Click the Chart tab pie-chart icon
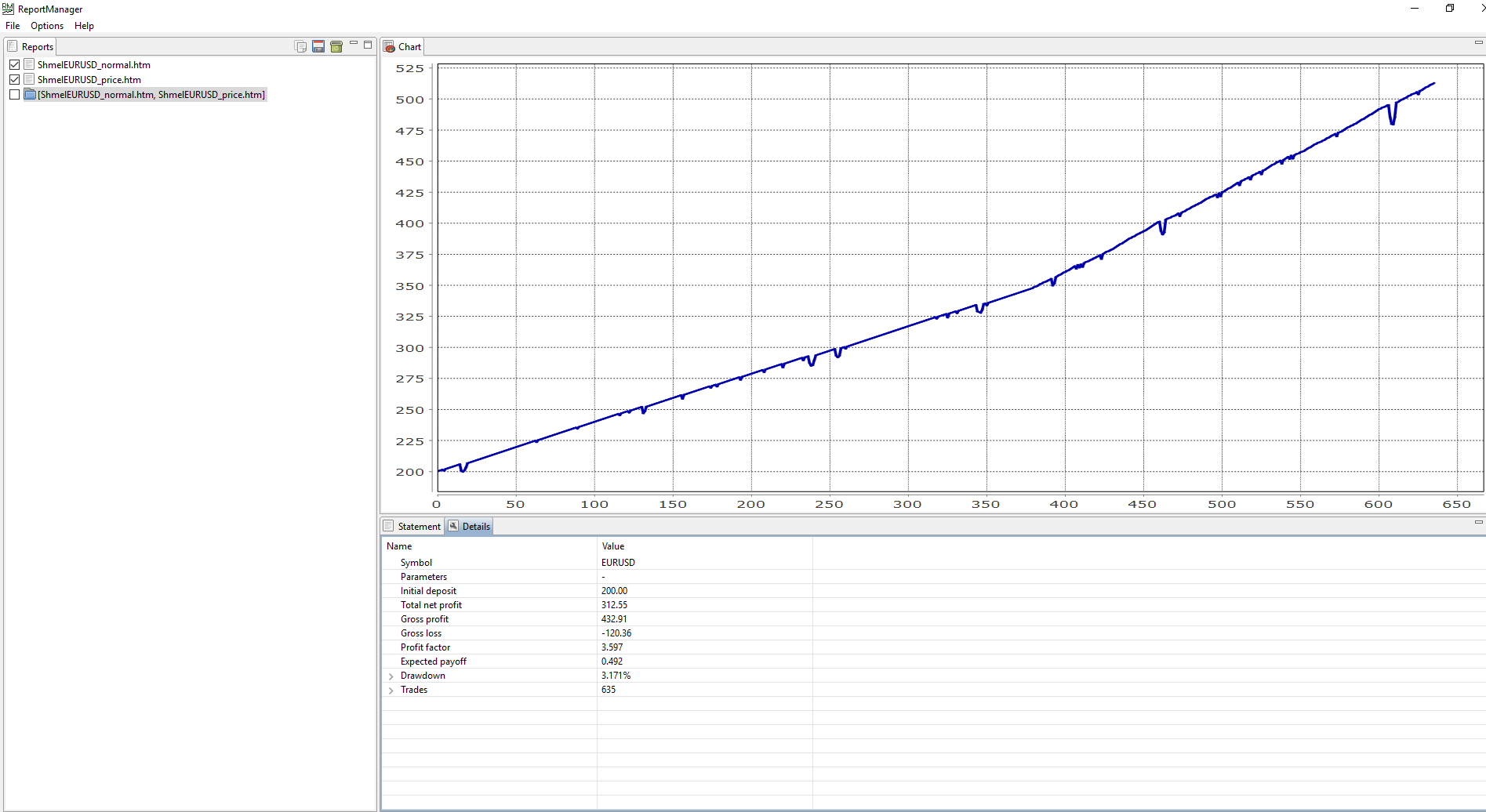 click(389, 47)
